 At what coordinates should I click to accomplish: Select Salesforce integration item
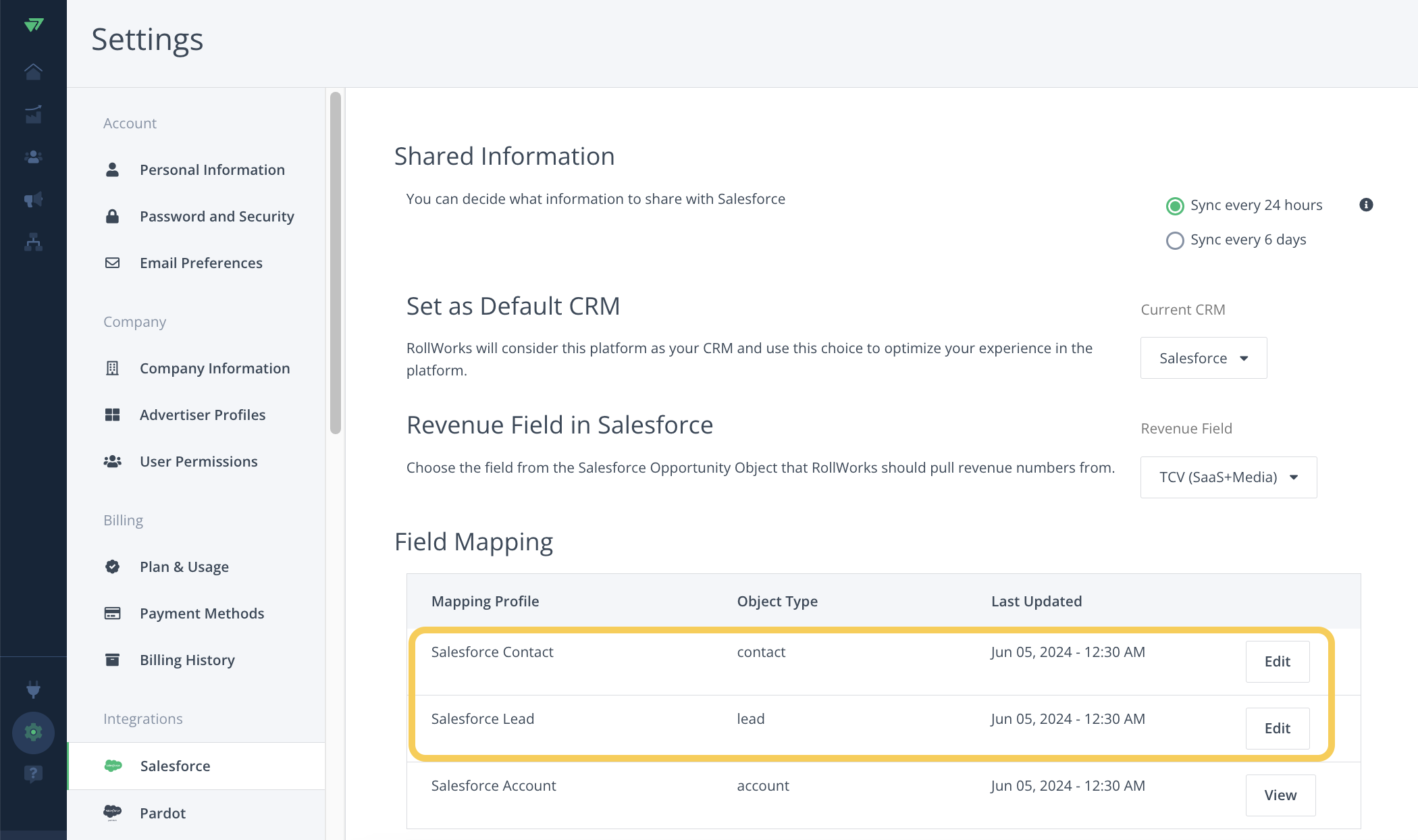tap(196, 766)
